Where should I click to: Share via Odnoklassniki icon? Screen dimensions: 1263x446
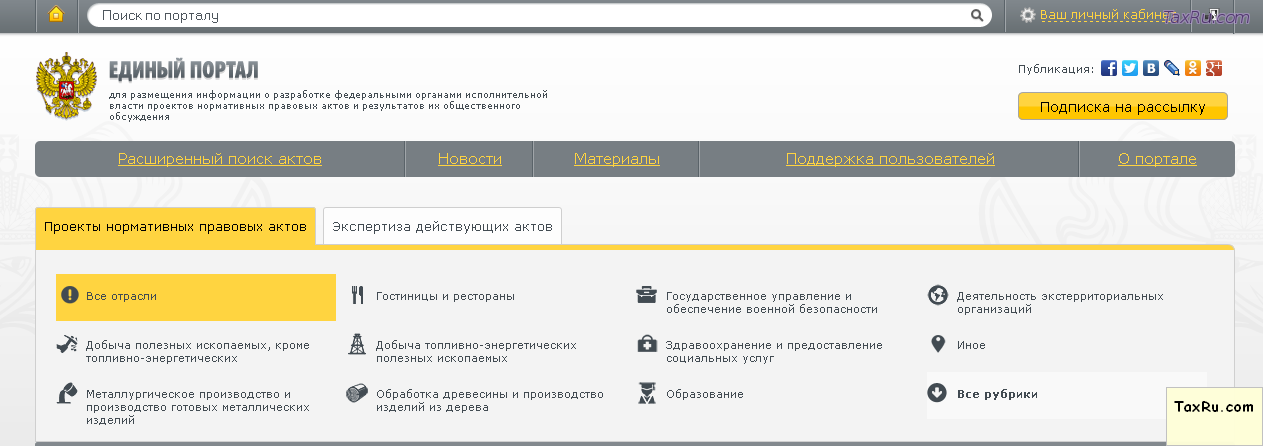coord(1193,68)
